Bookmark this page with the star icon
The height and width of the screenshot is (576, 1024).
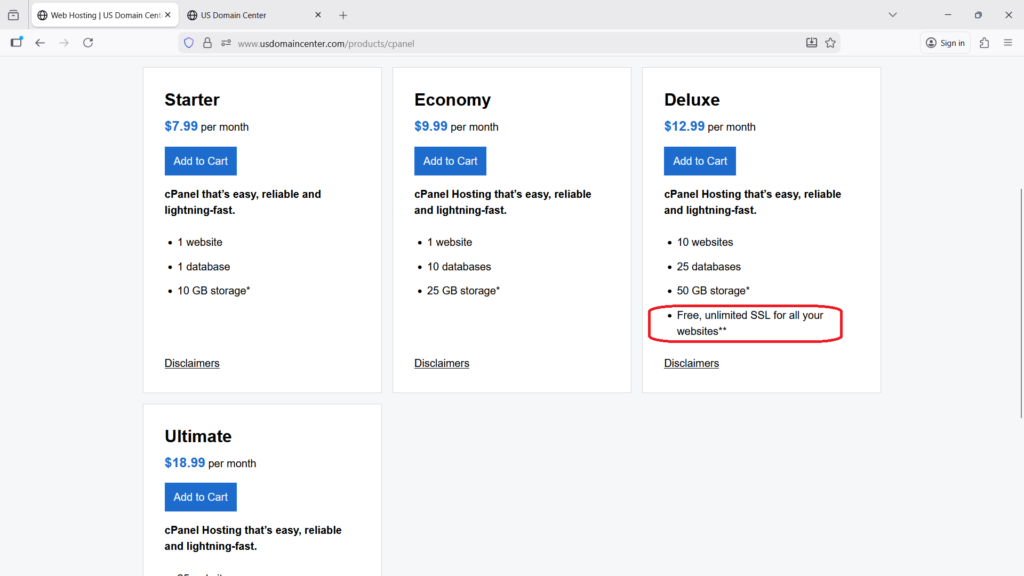[x=830, y=43]
